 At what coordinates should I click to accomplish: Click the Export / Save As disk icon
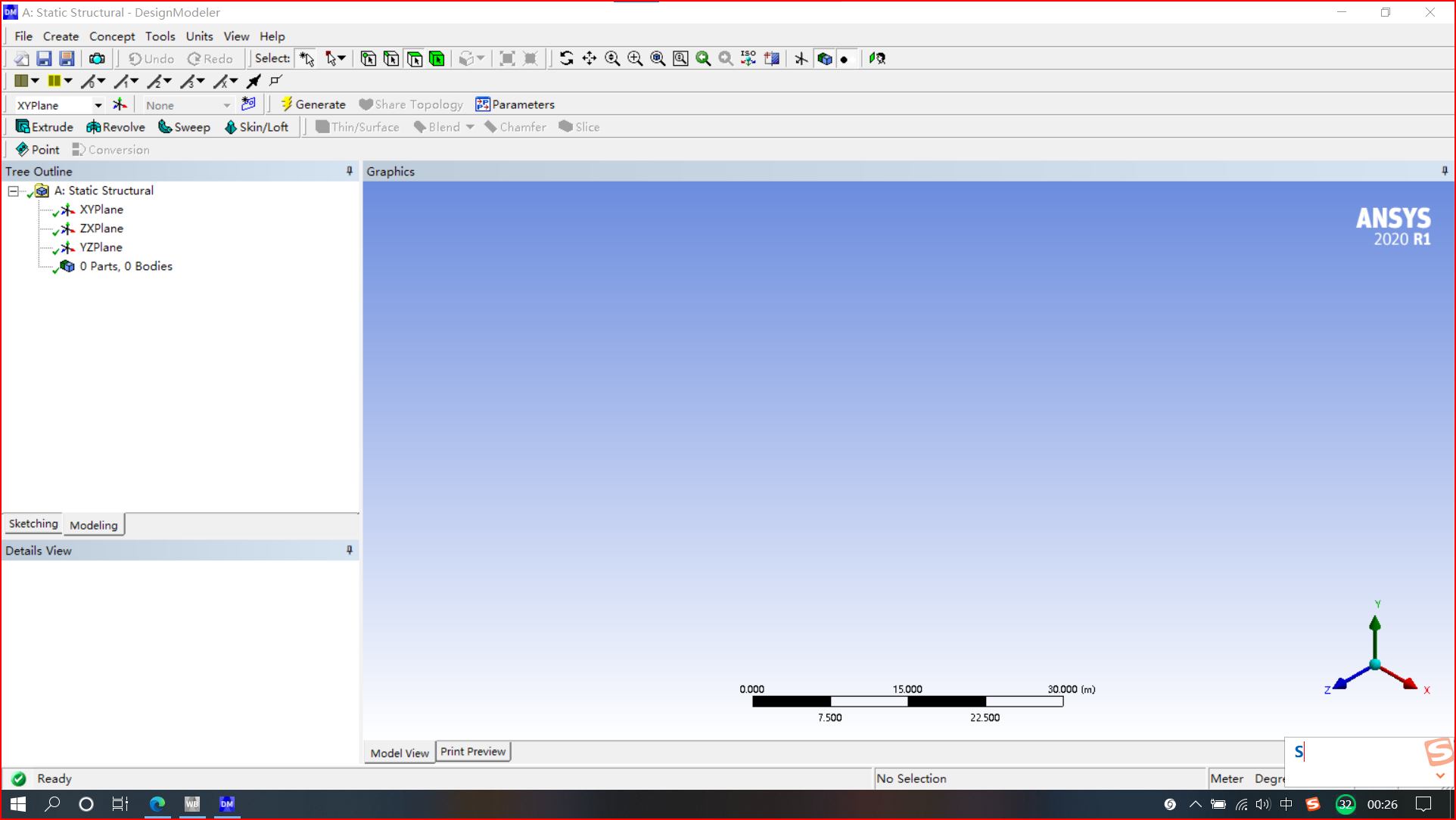(x=67, y=58)
